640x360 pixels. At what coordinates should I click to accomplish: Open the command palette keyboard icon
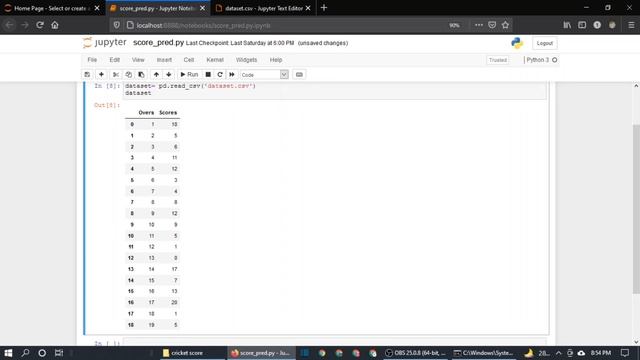[x=299, y=75]
